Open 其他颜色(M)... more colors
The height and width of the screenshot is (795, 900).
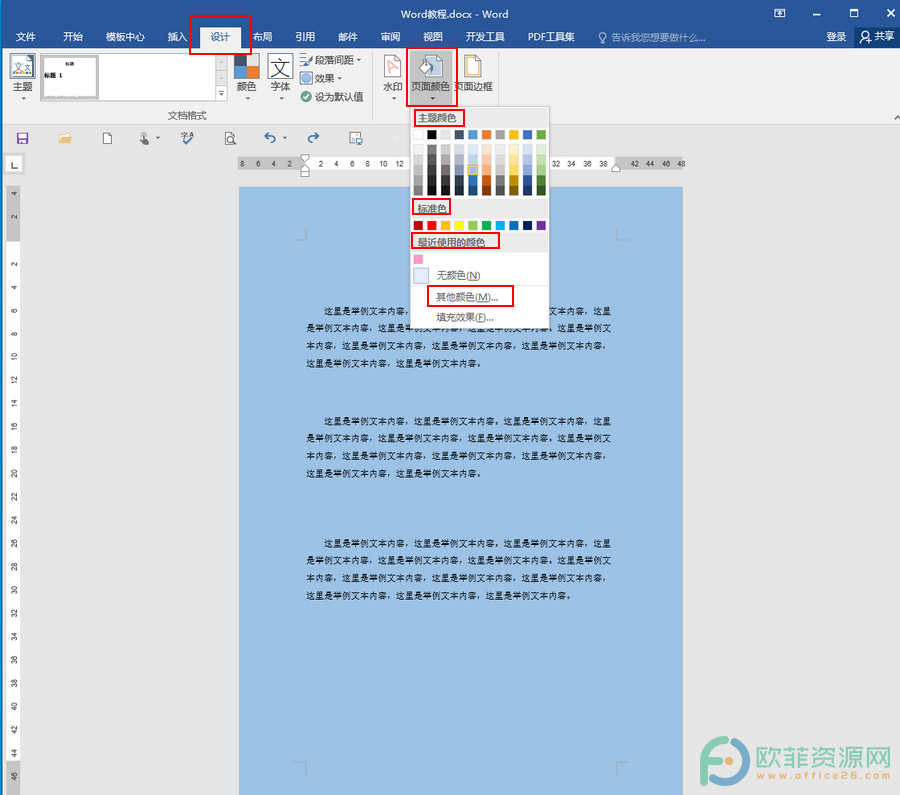[480, 297]
